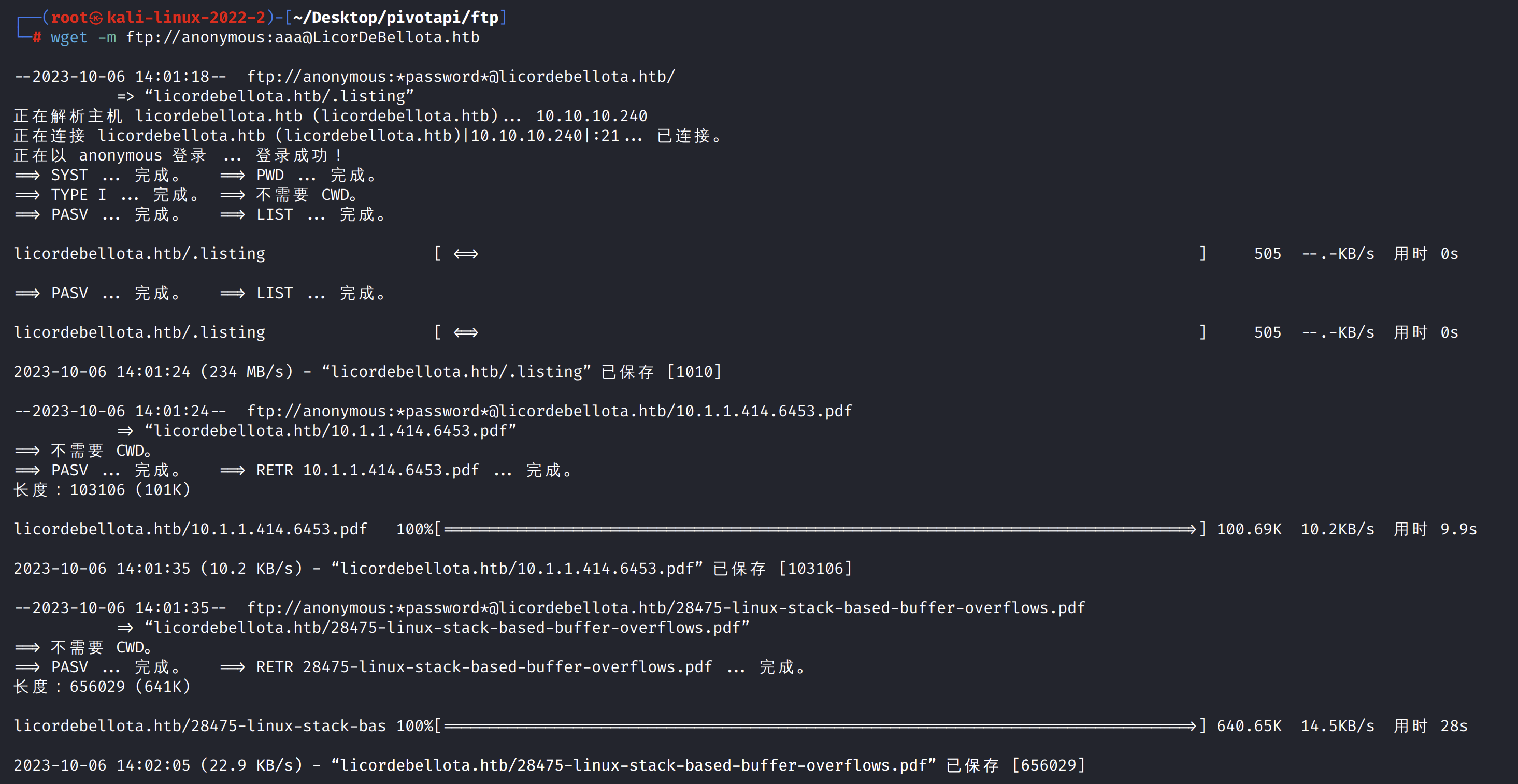
Task: Click the first .listing progress indicator arrow
Action: pyautogui.click(x=466, y=254)
